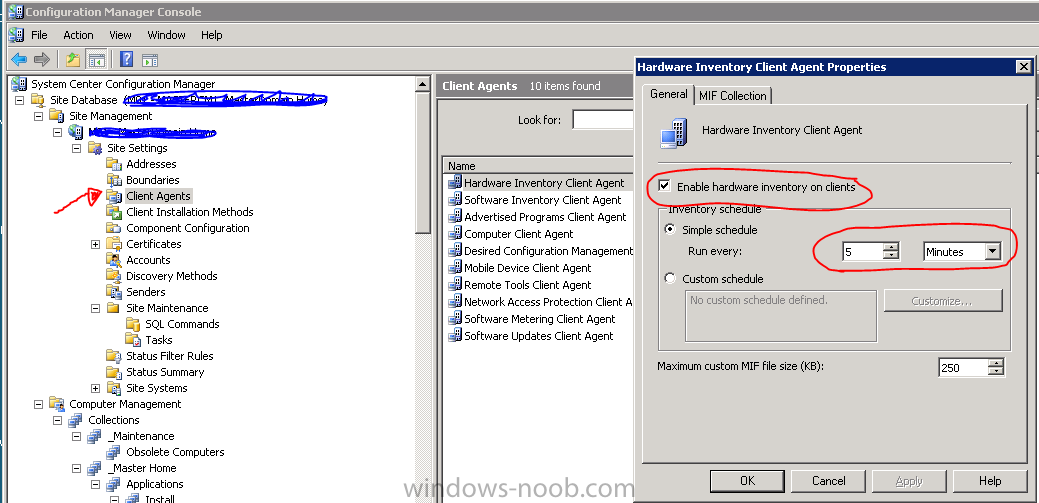The height and width of the screenshot is (503, 1039).
Task: Select the Simple schedule radio button
Action: pyautogui.click(x=670, y=230)
